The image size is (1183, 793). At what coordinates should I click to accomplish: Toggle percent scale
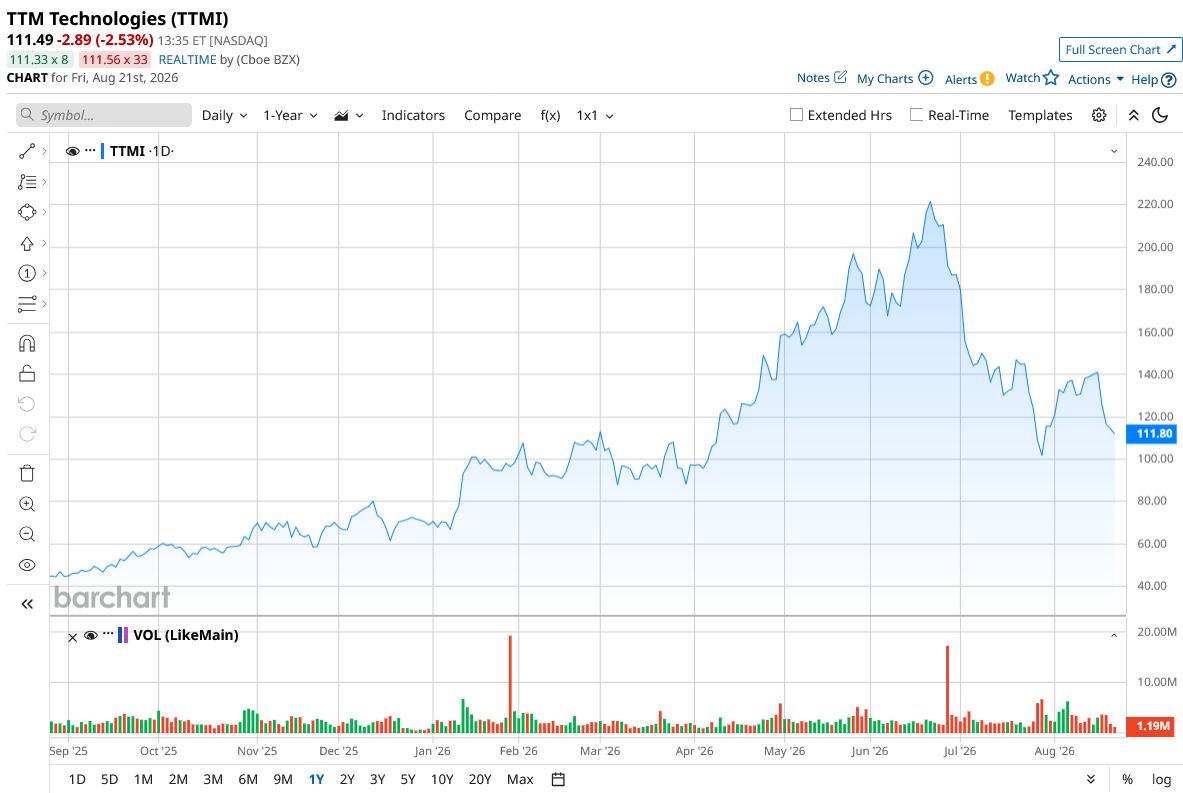tap(1127, 779)
